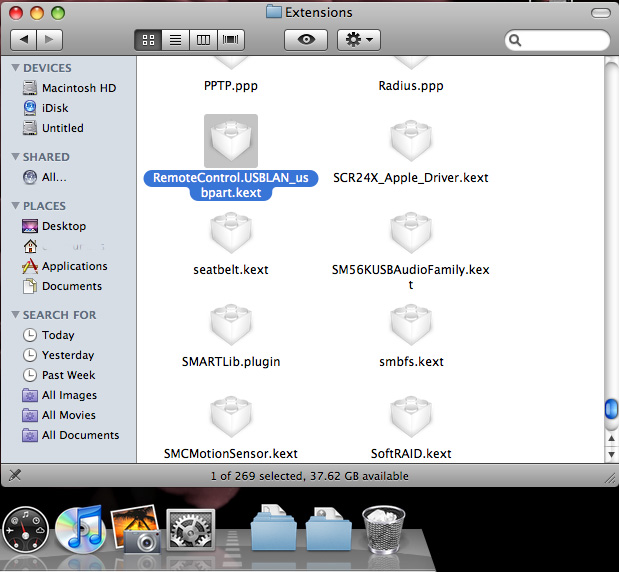This screenshot has height=572, width=619.
Task: Open System Preferences from the Dock
Action: (191, 530)
